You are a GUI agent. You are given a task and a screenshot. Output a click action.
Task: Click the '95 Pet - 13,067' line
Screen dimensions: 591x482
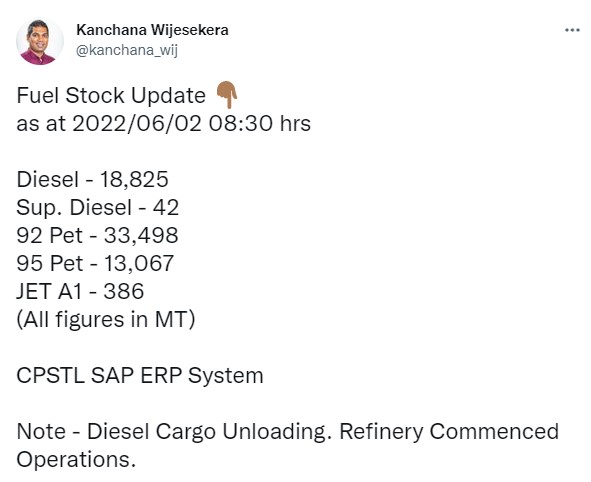(x=95, y=263)
